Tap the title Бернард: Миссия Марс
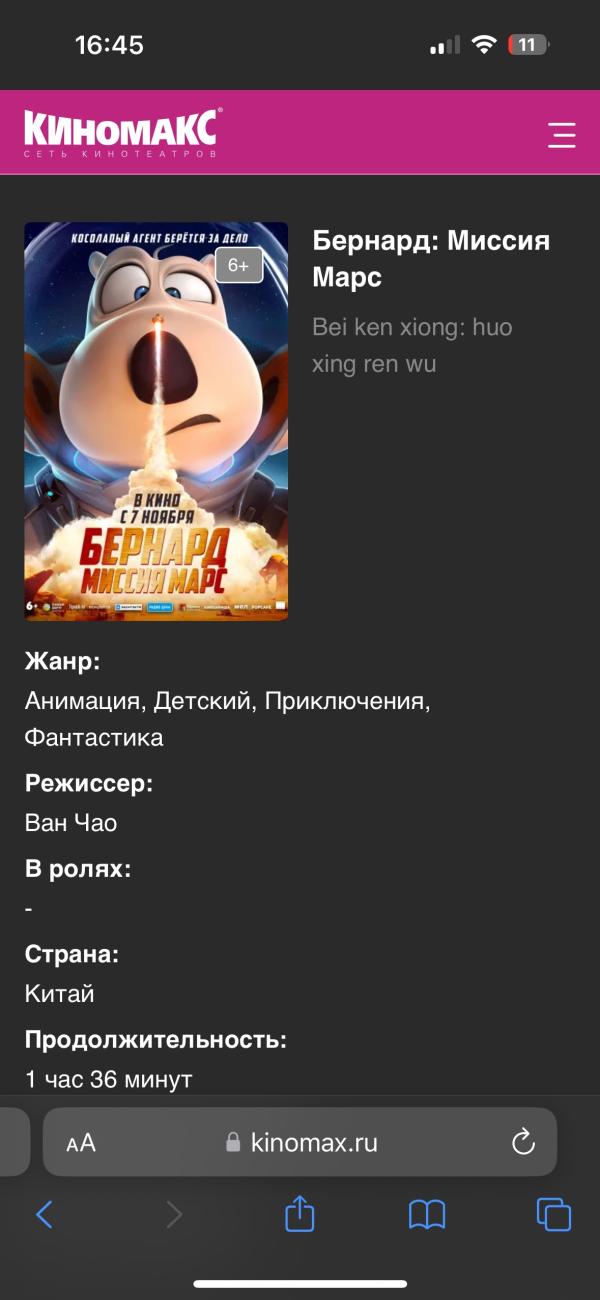The width and height of the screenshot is (600, 1300). pyautogui.click(x=431, y=259)
